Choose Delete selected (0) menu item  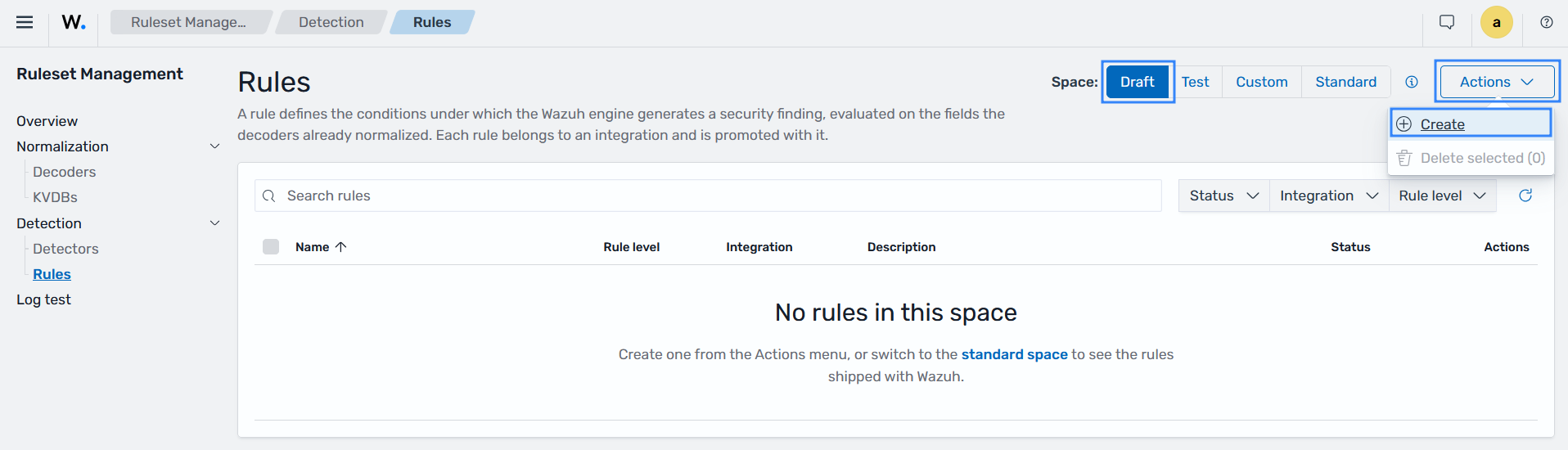click(1471, 158)
